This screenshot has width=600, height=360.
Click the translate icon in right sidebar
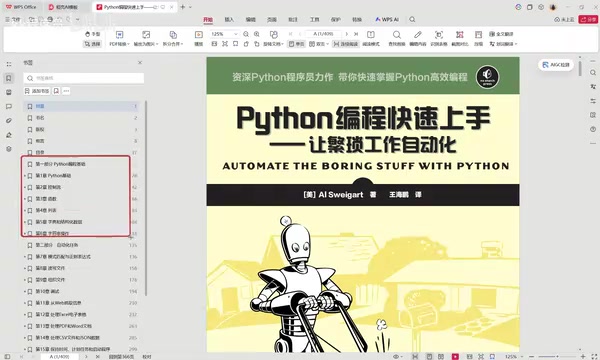593,87
